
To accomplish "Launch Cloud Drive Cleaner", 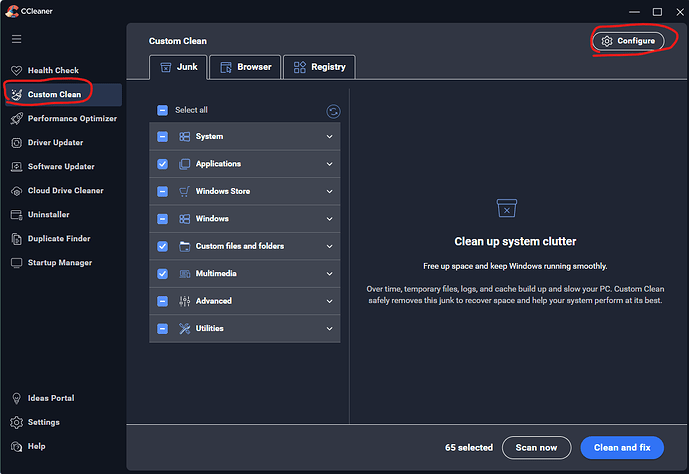I will 64,190.
